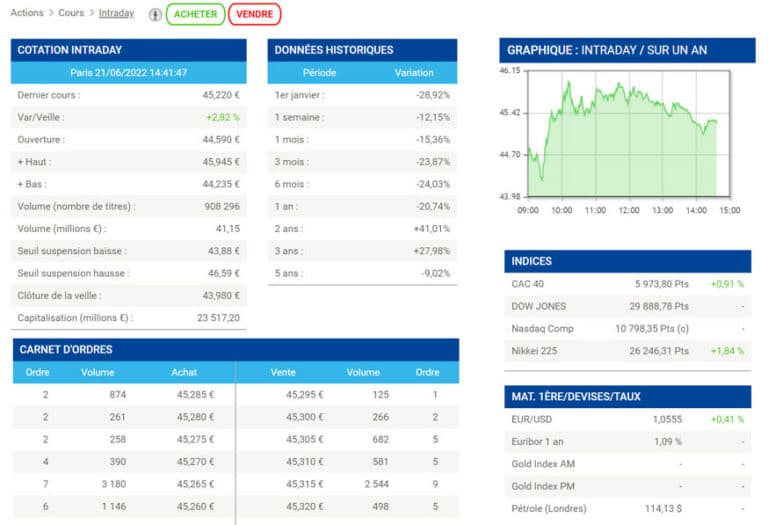The width and height of the screenshot is (768, 525).
Task: Click the Vente column header
Action: click(283, 372)
